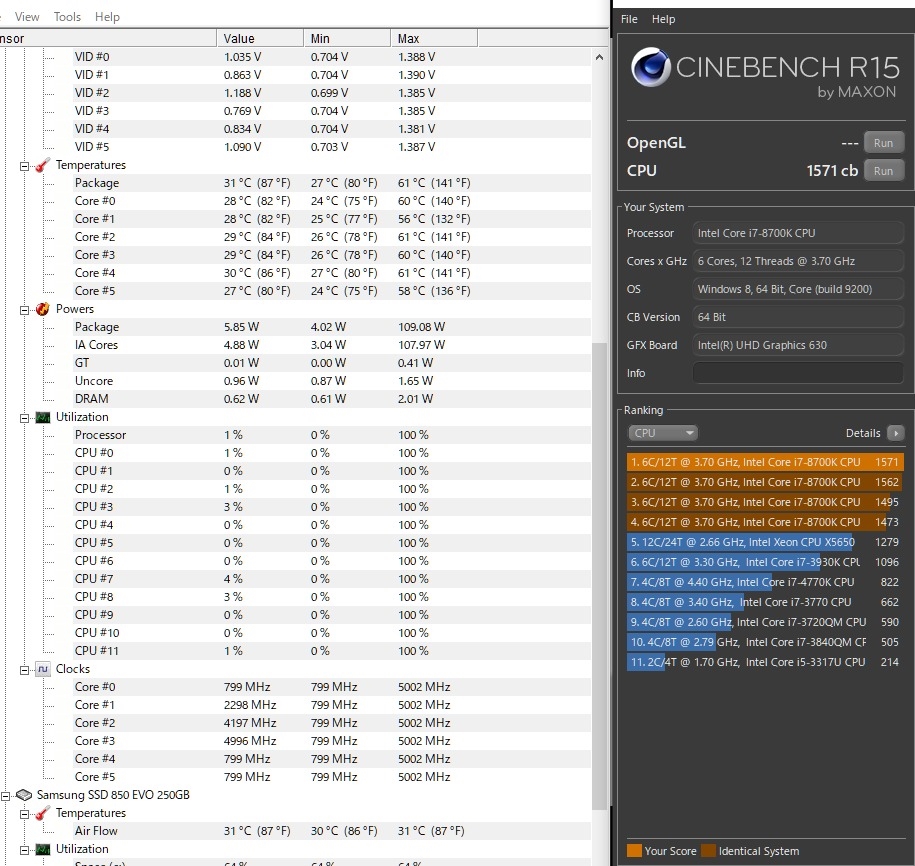Click the Info input field in Cinebench
The width and height of the screenshot is (915, 866).
798,373
